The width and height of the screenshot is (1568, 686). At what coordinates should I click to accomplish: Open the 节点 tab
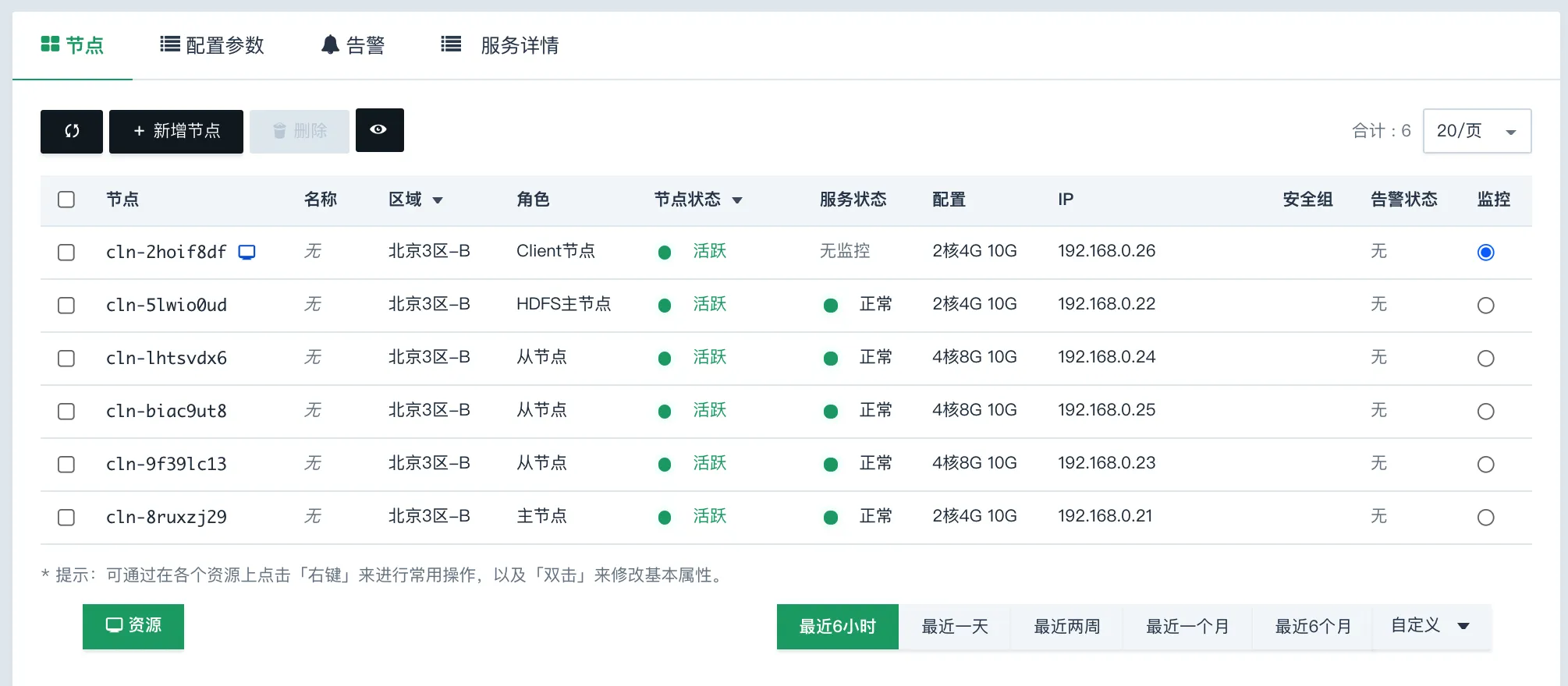73,45
